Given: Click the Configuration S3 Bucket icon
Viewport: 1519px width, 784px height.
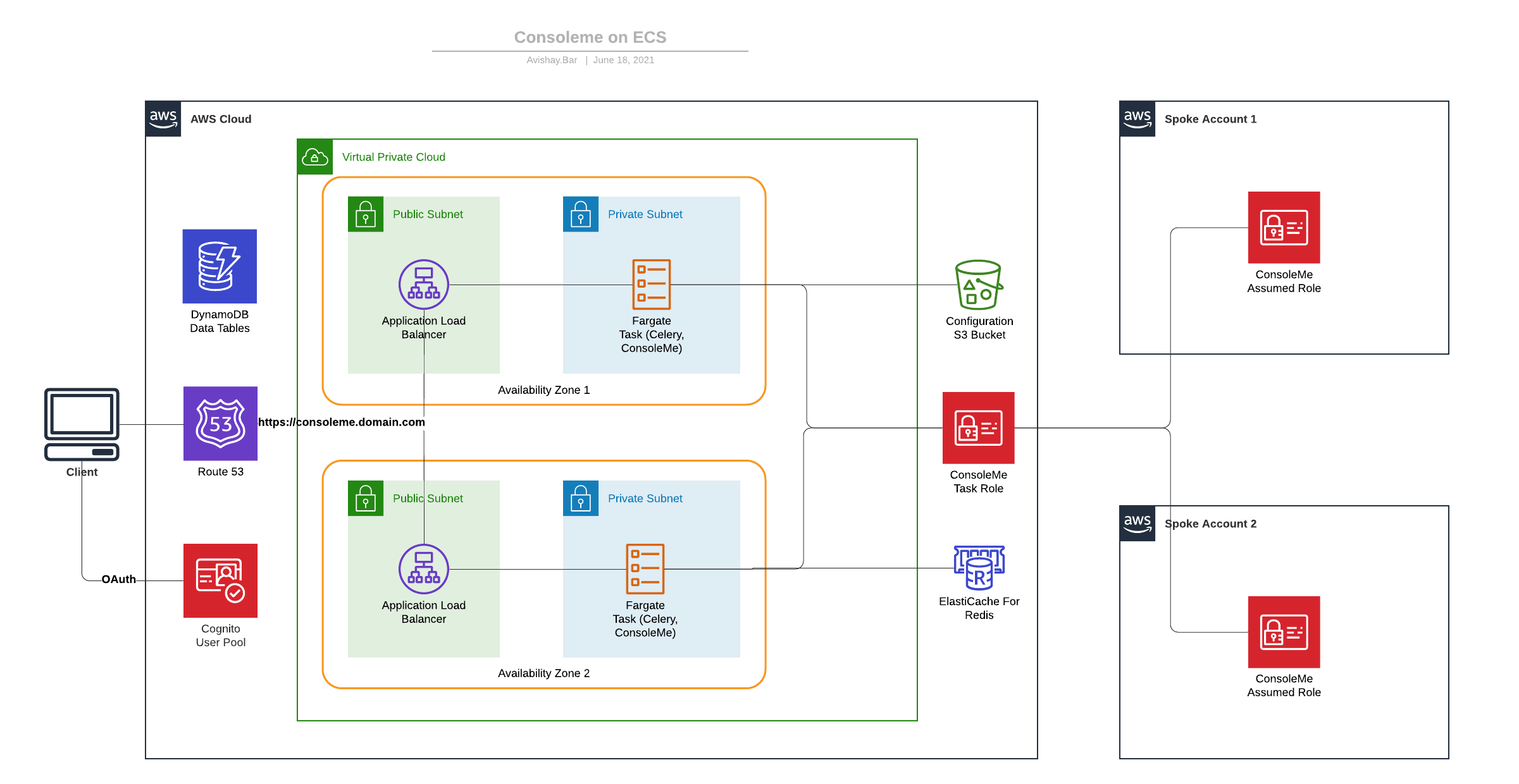Looking at the screenshot, I should pos(979,285).
